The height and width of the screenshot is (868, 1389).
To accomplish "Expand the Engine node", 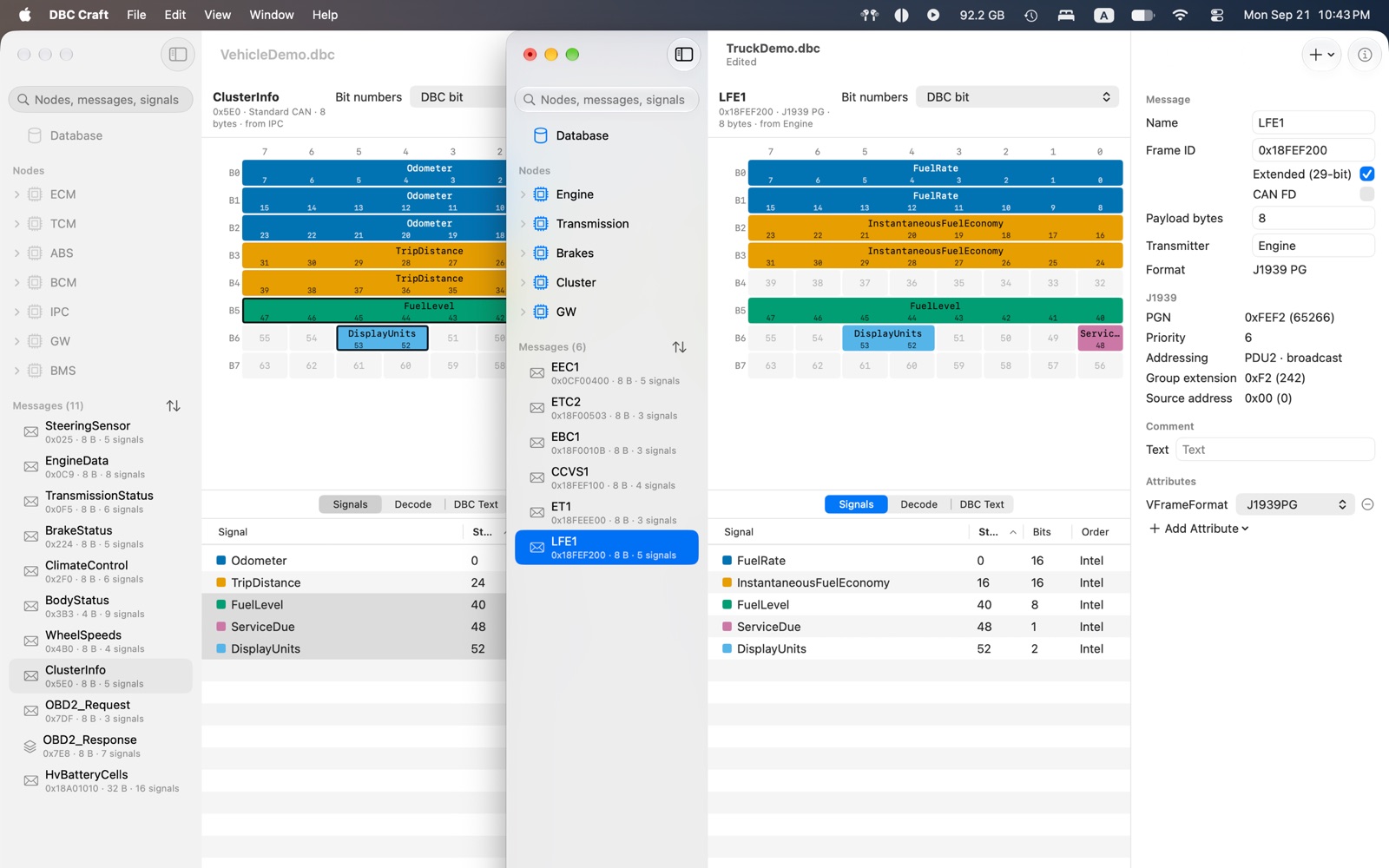I will point(523,194).
